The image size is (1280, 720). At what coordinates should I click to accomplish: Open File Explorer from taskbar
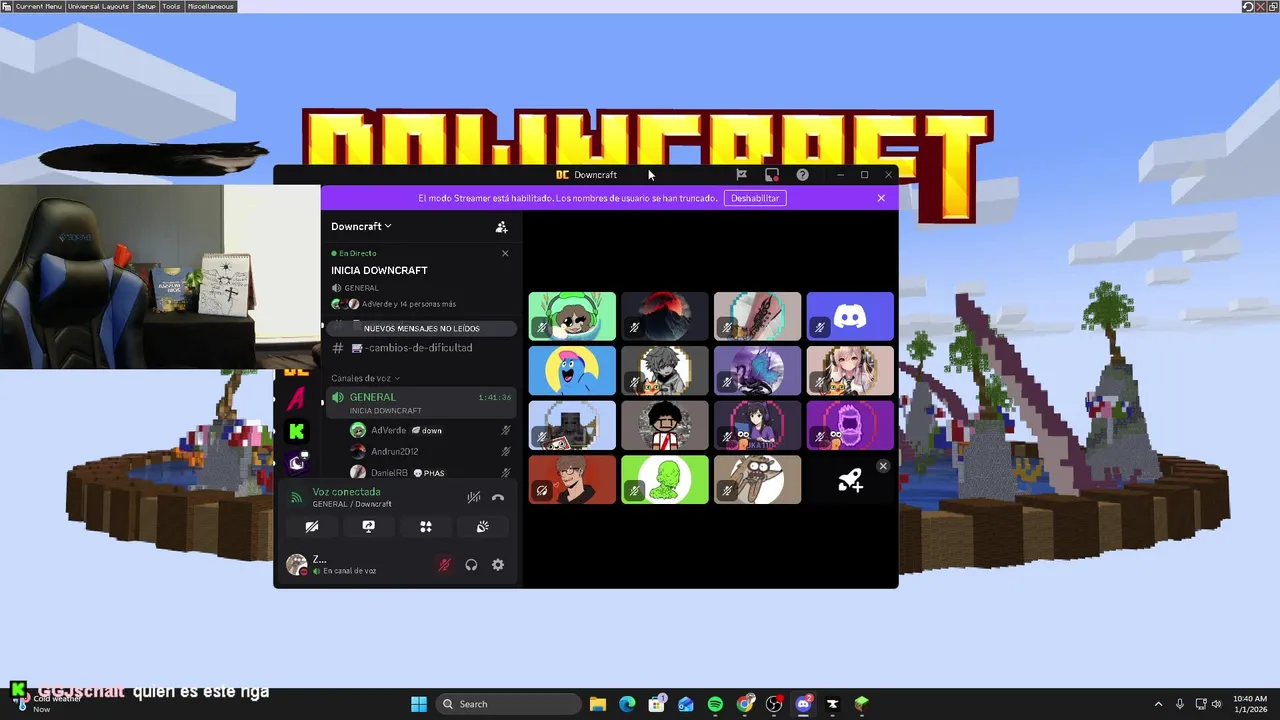point(597,704)
